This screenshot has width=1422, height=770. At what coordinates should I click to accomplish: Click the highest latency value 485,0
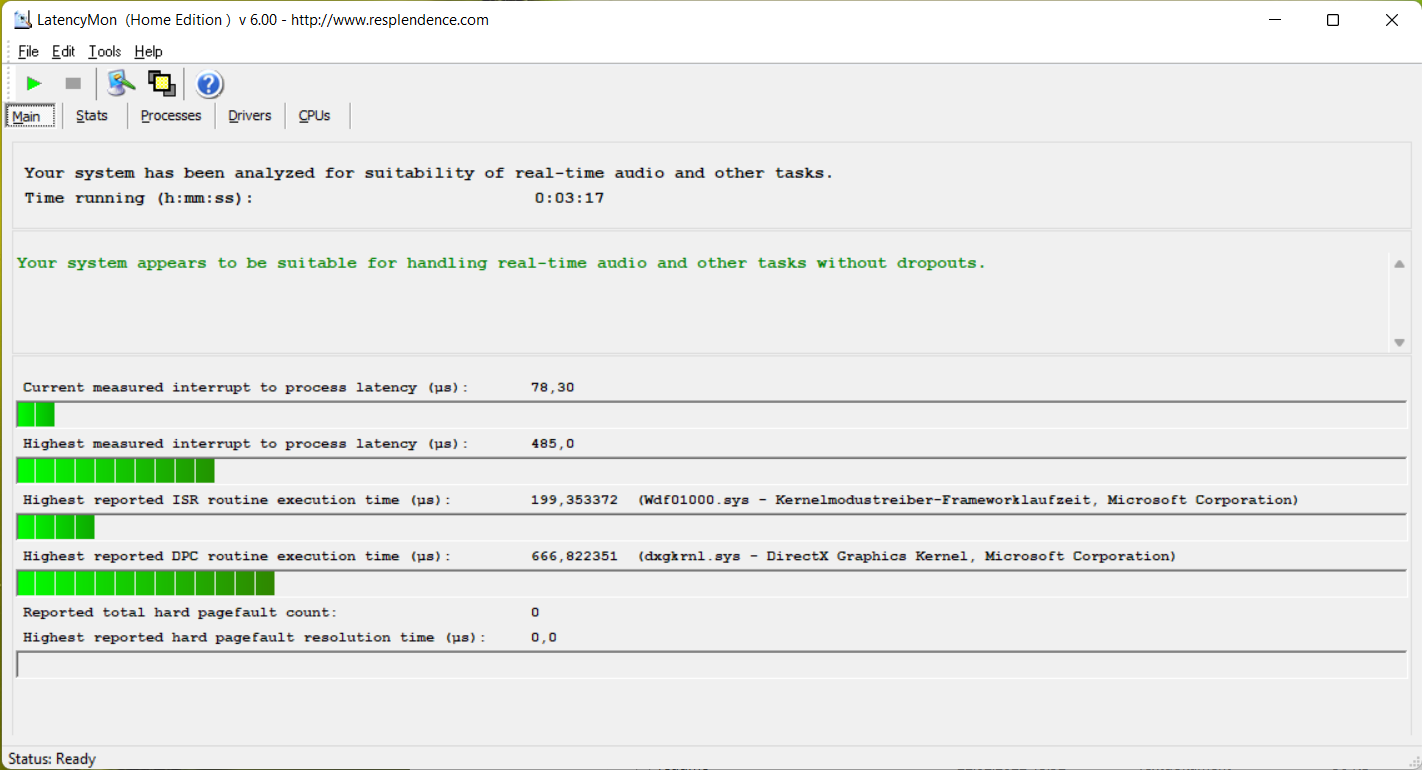coord(552,443)
